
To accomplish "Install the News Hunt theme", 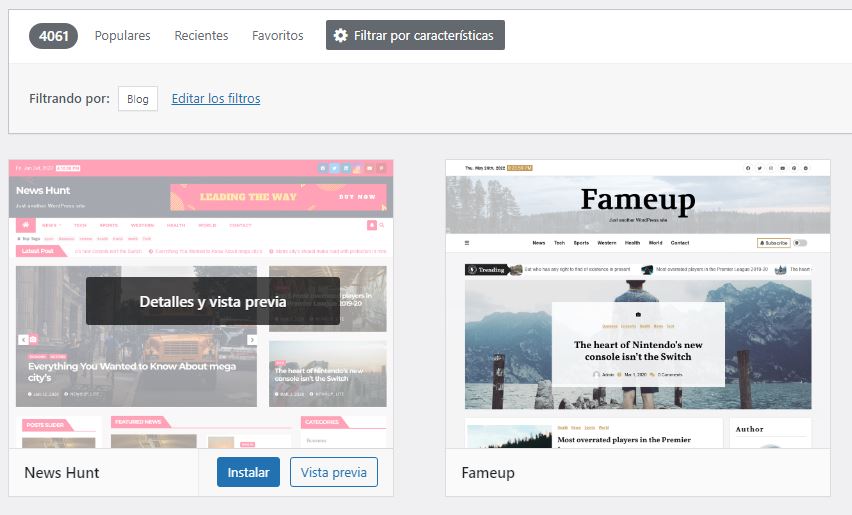I will click(x=248, y=472).
